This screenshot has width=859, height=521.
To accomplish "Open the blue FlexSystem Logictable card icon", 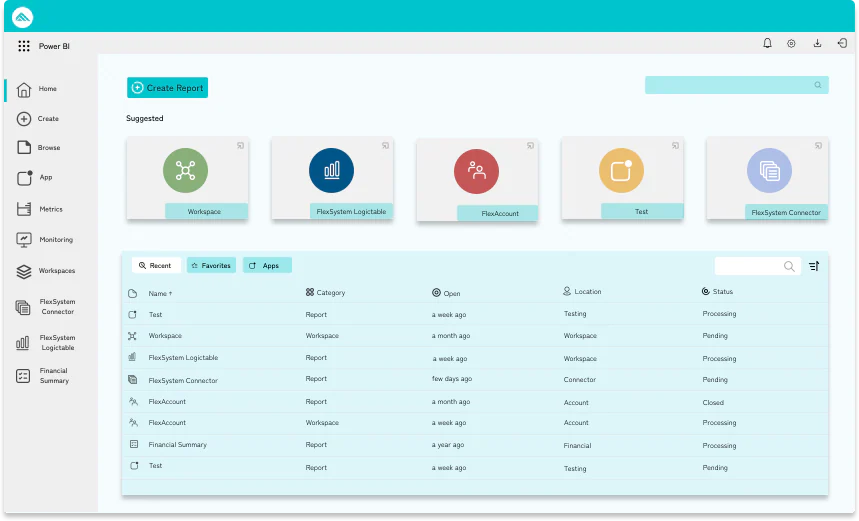I will pos(331,170).
